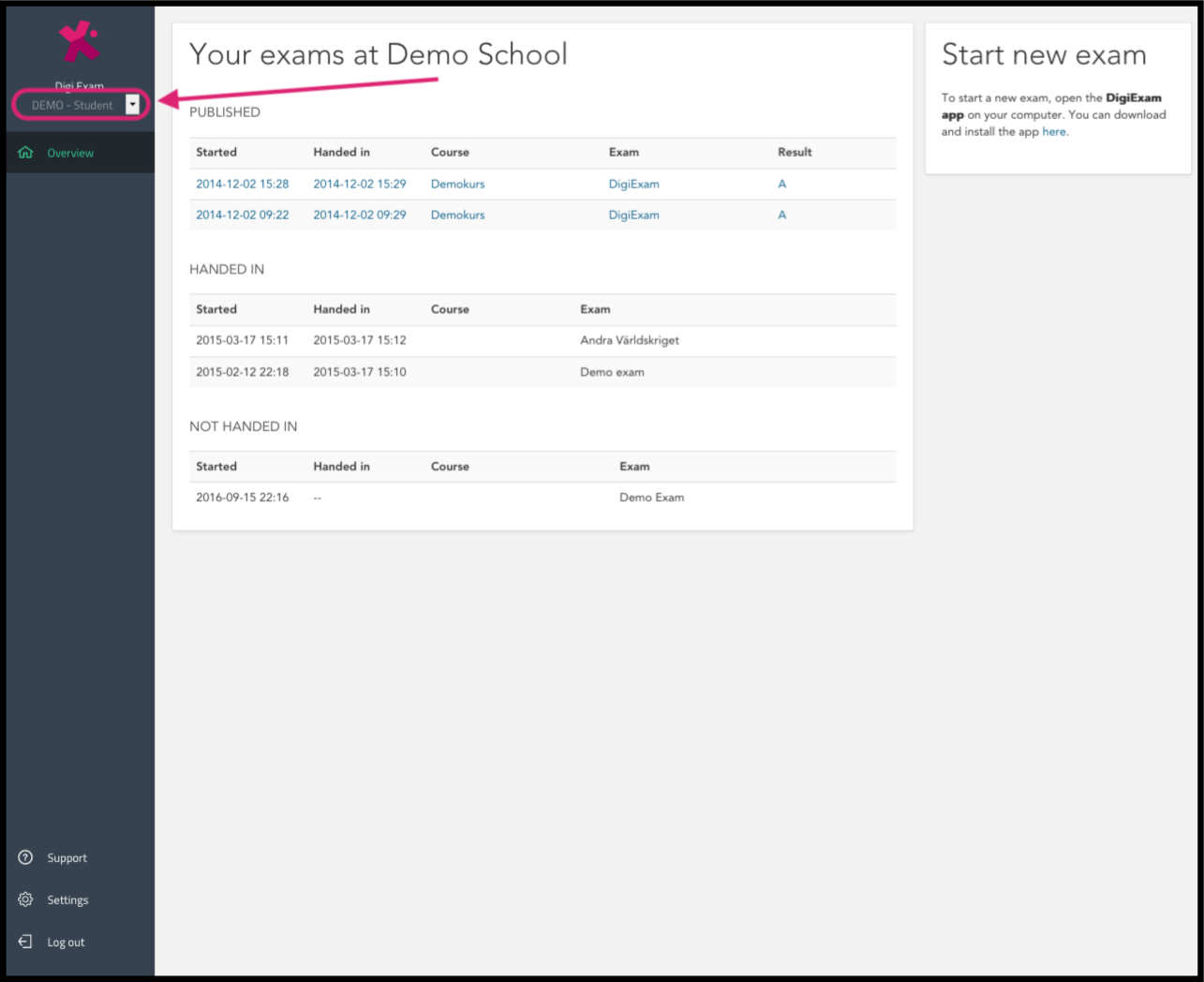Click handed in date 2015-03-17 15:12
The width and height of the screenshot is (1204, 982).
[360, 340]
